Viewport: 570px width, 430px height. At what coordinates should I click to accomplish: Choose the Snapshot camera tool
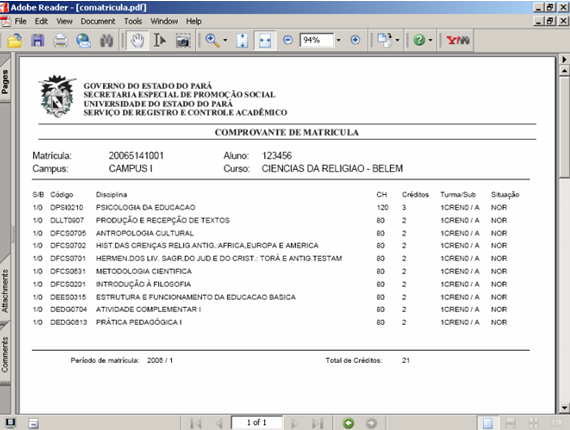pos(183,40)
